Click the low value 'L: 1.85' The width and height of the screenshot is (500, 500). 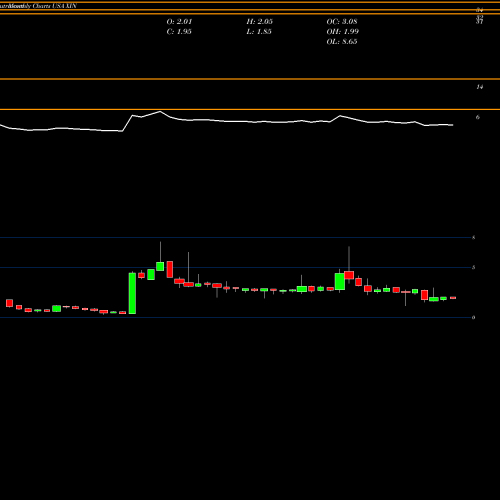[259, 32]
